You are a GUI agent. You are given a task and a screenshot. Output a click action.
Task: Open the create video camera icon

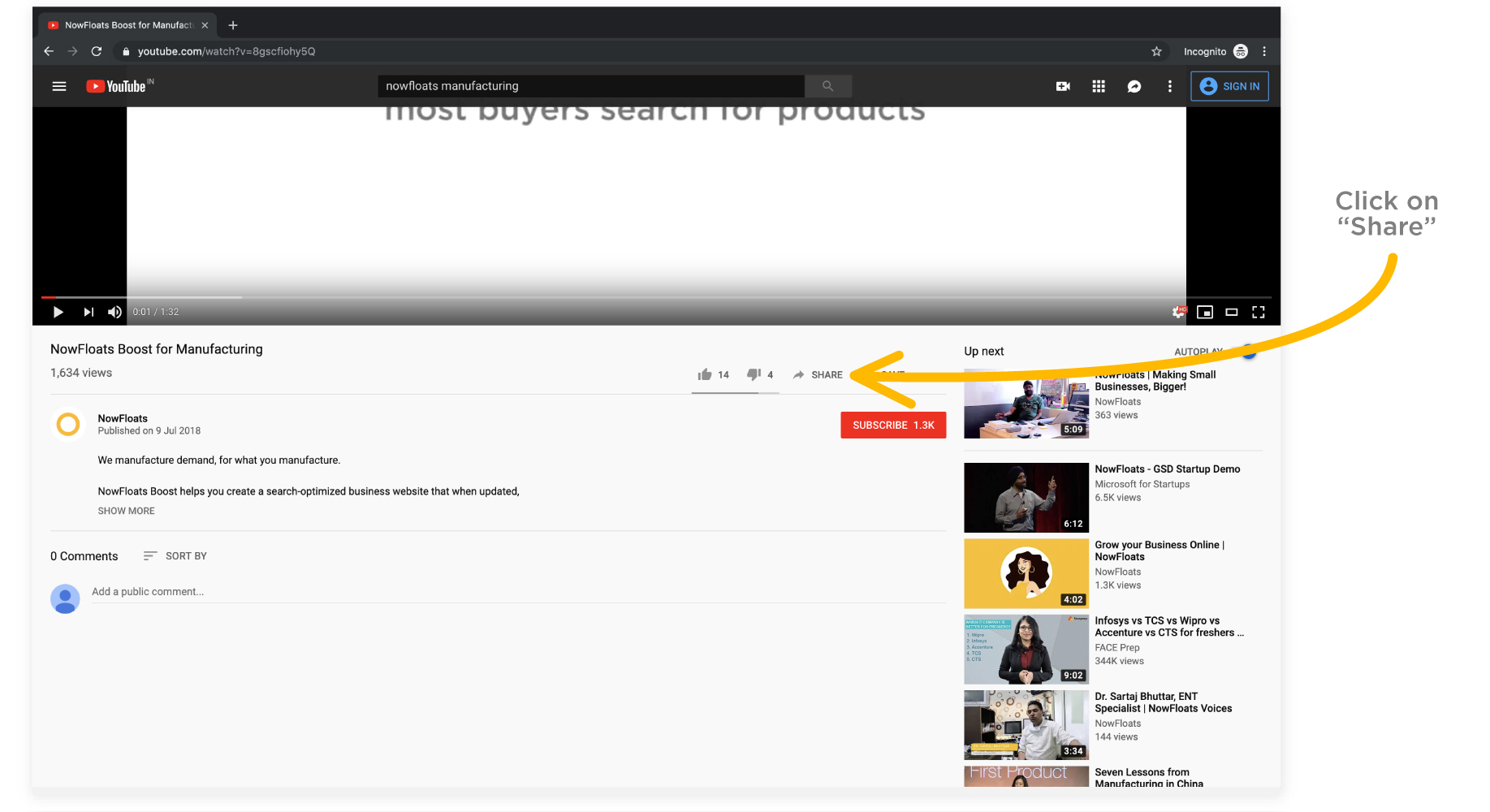tap(1063, 86)
